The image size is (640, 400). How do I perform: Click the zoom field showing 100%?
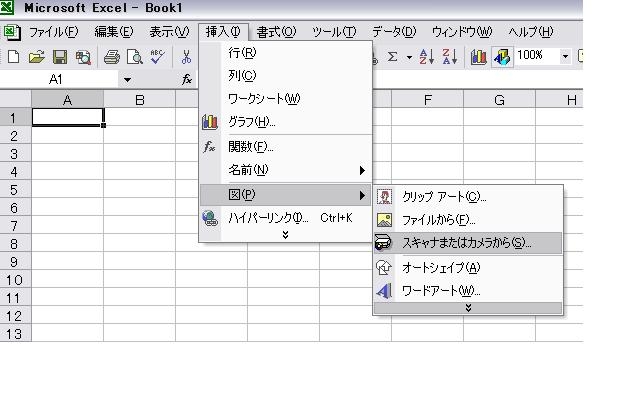(537, 56)
